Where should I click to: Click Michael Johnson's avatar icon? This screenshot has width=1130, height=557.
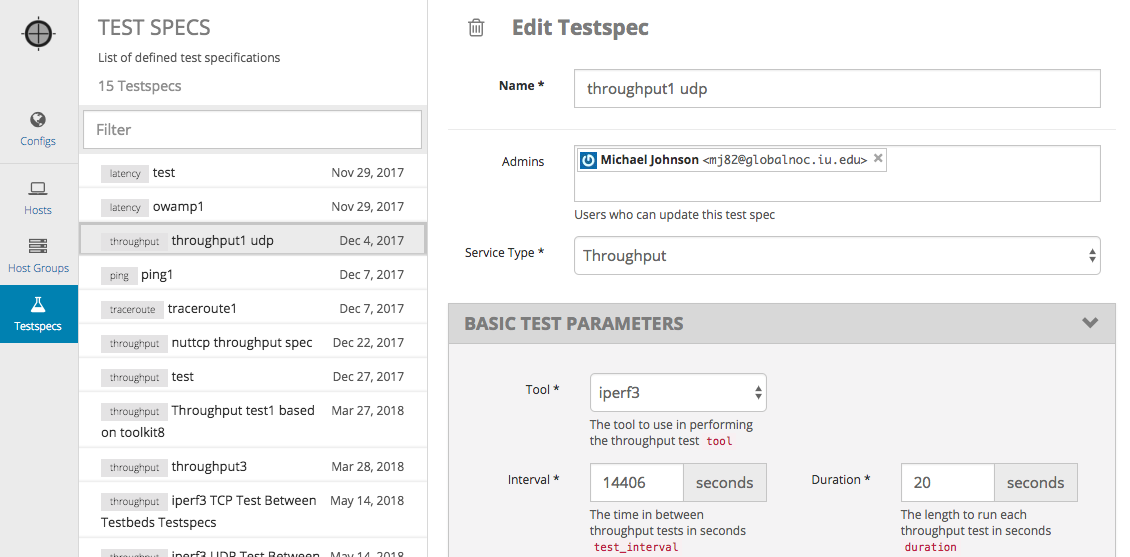click(x=588, y=160)
